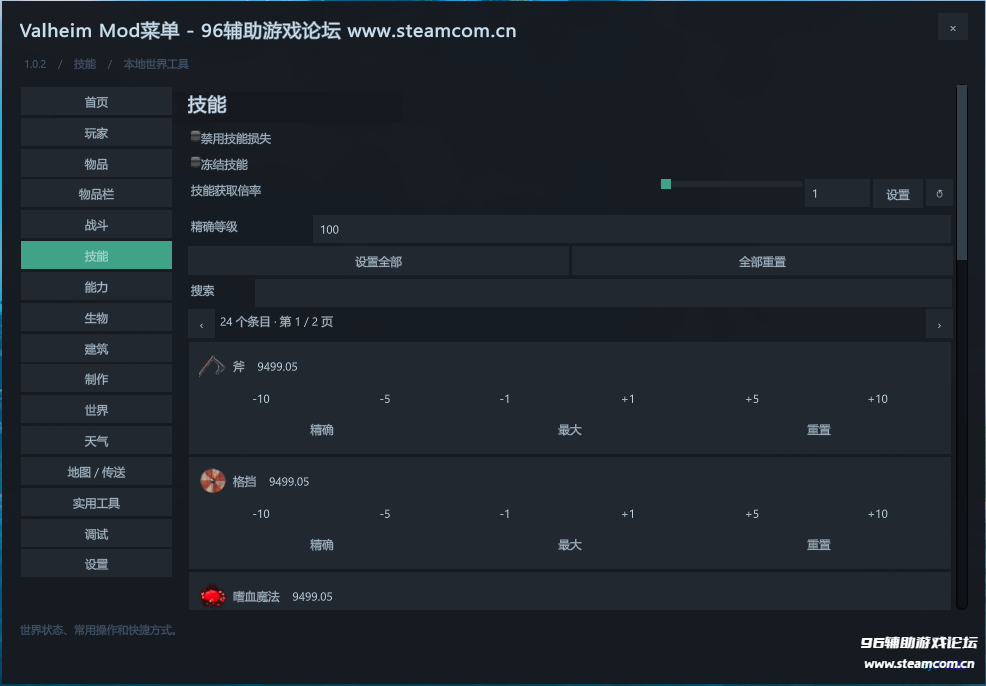Click the 设置 button beside multiplier value

pyautogui.click(x=898, y=194)
